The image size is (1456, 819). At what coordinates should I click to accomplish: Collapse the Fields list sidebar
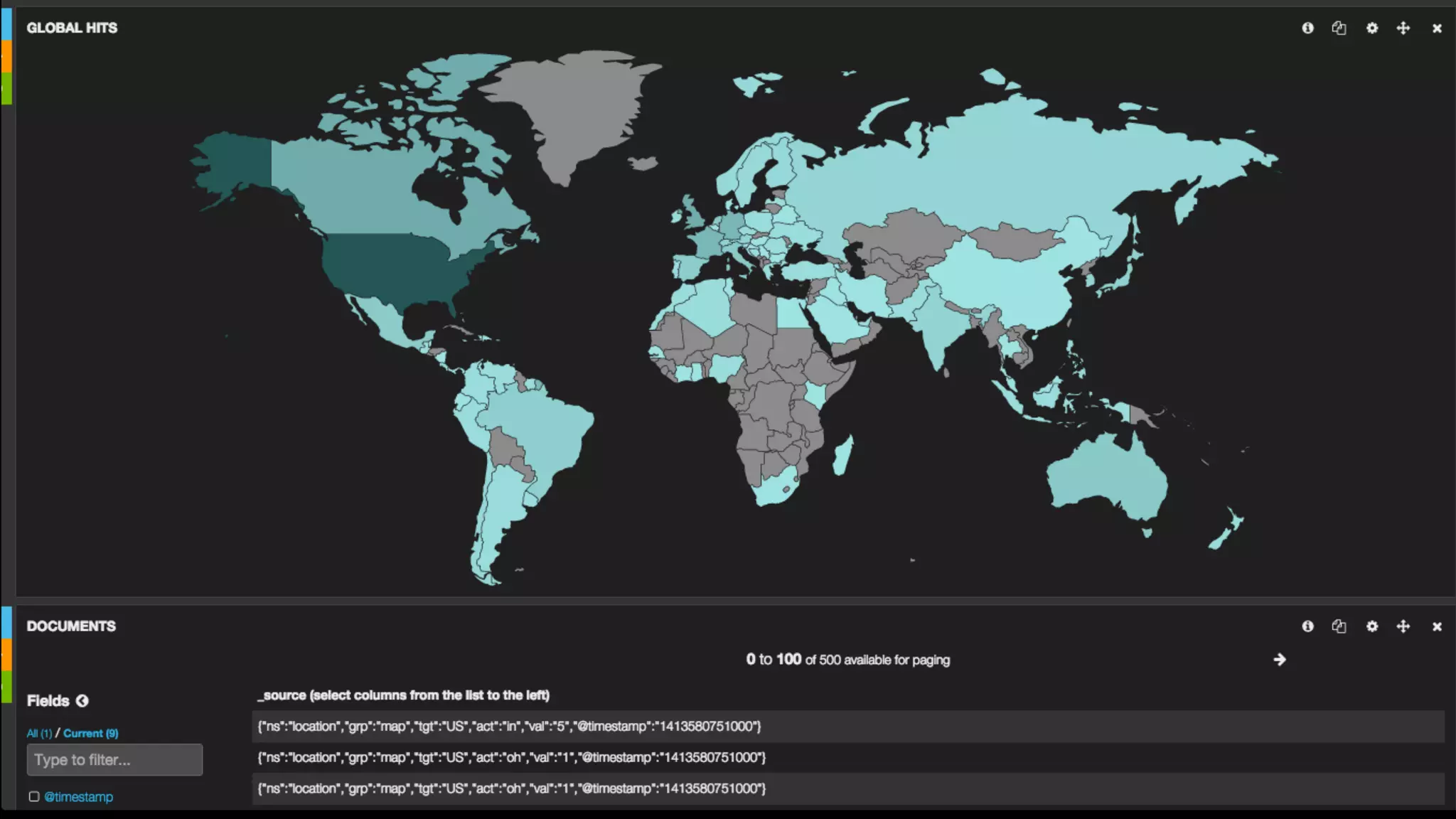click(x=82, y=701)
